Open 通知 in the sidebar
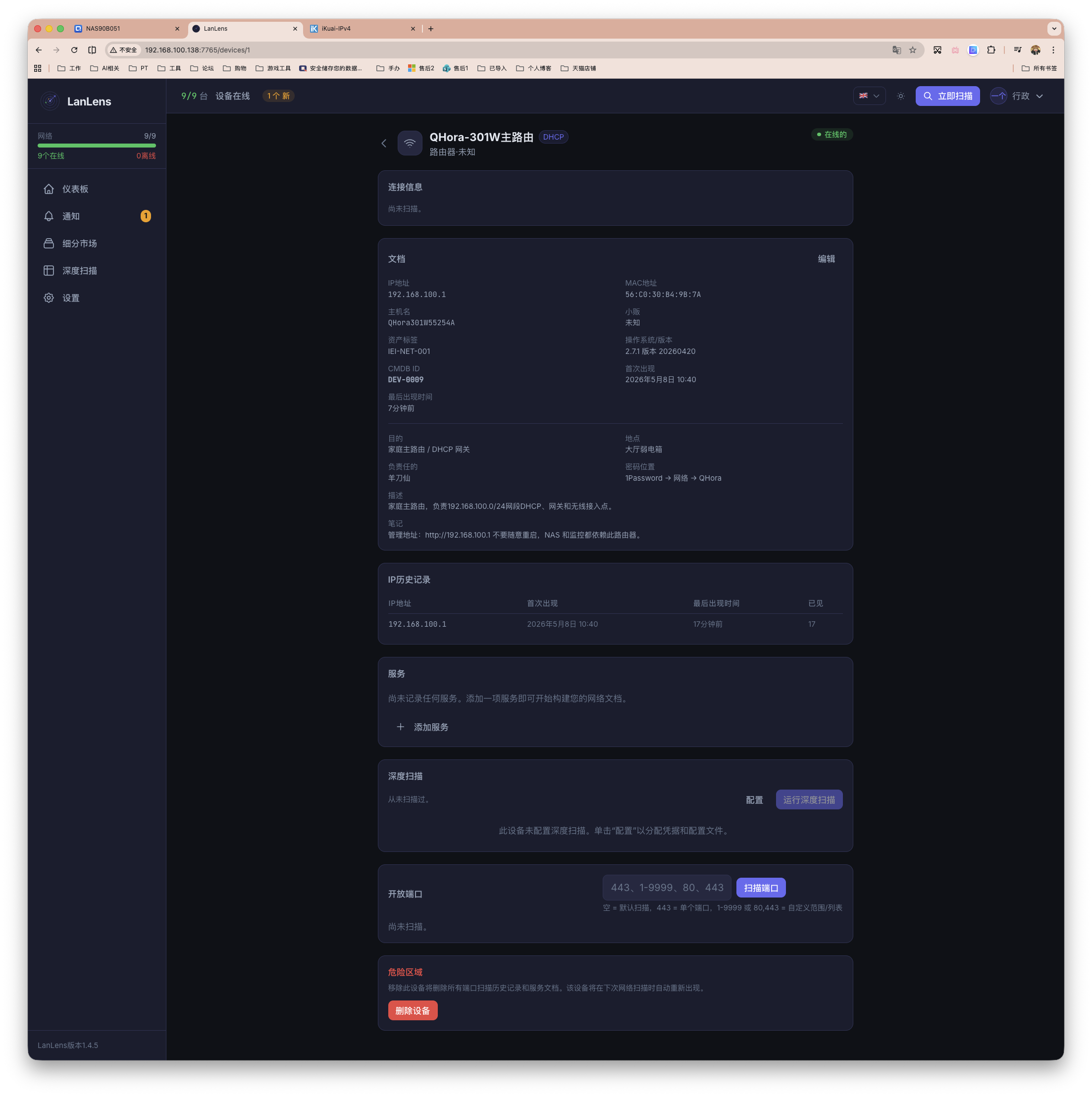This screenshot has height=1097, width=1092. point(97,216)
